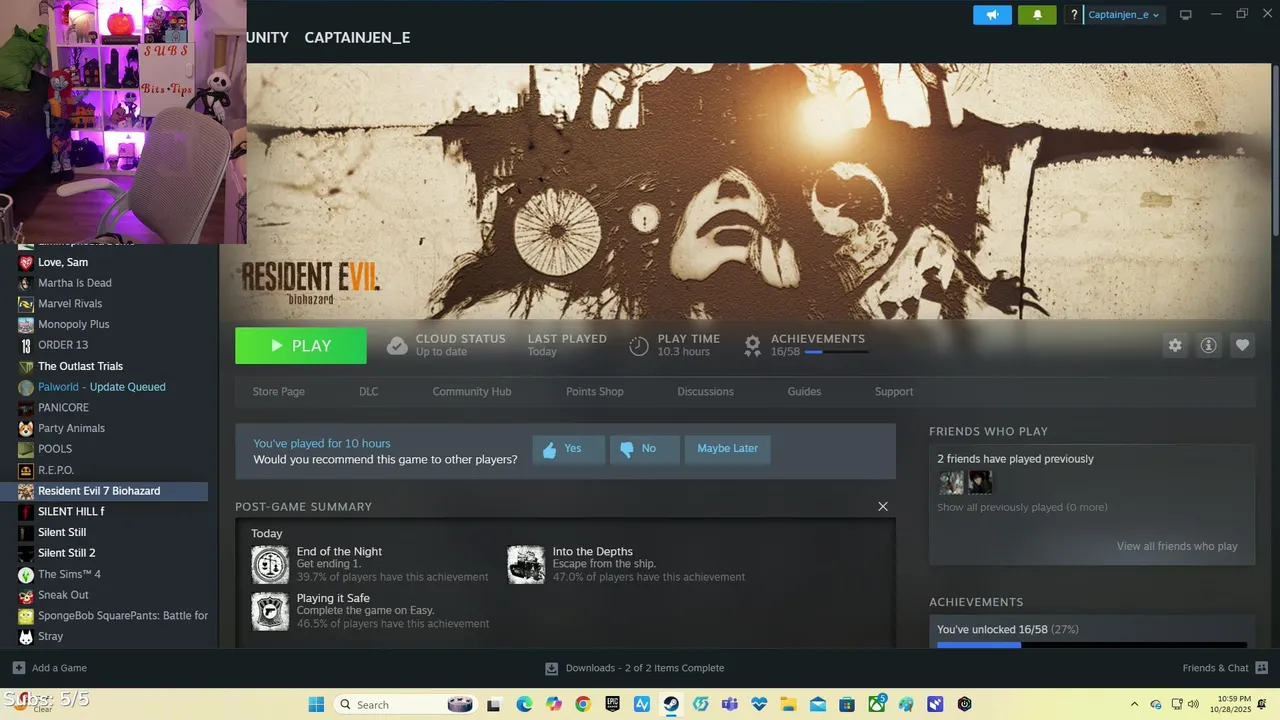This screenshot has width=1280, height=720.
Task: Open the Captainjen_e account dropdown
Action: point(1124,15)
